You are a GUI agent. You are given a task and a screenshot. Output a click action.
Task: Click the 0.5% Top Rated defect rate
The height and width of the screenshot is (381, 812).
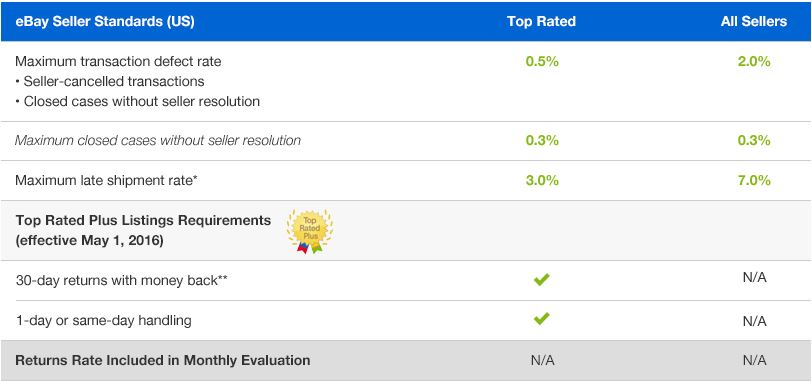tap(542, 61)
